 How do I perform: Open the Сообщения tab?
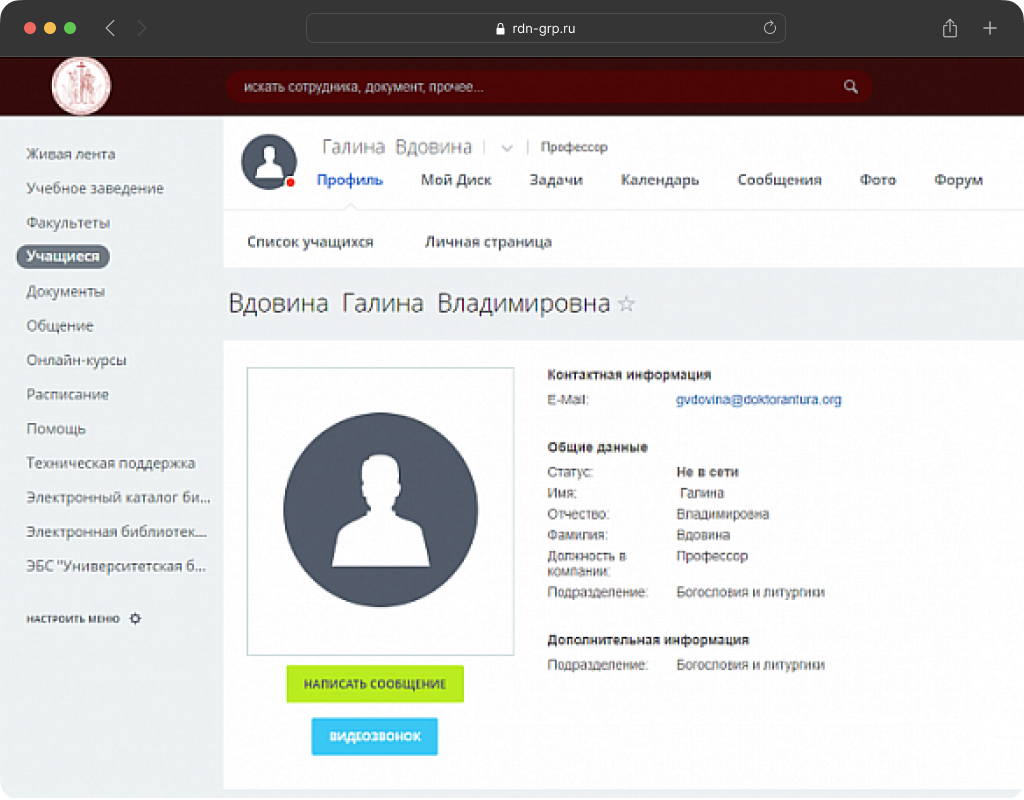click(x=779, y=180)
